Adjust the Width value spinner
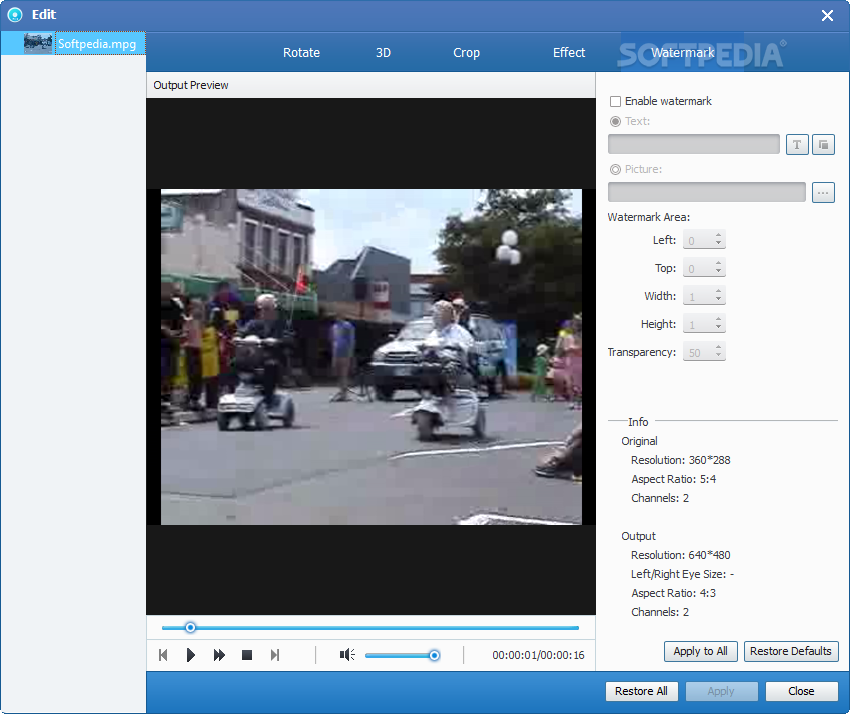 pos(704,296)
